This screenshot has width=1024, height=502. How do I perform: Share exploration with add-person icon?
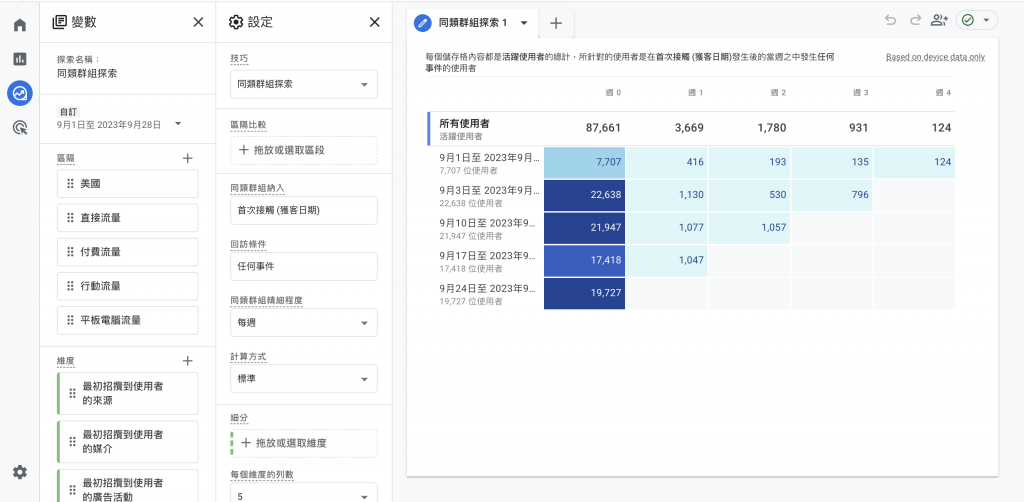pyautogui.click(x=939, y=20)
